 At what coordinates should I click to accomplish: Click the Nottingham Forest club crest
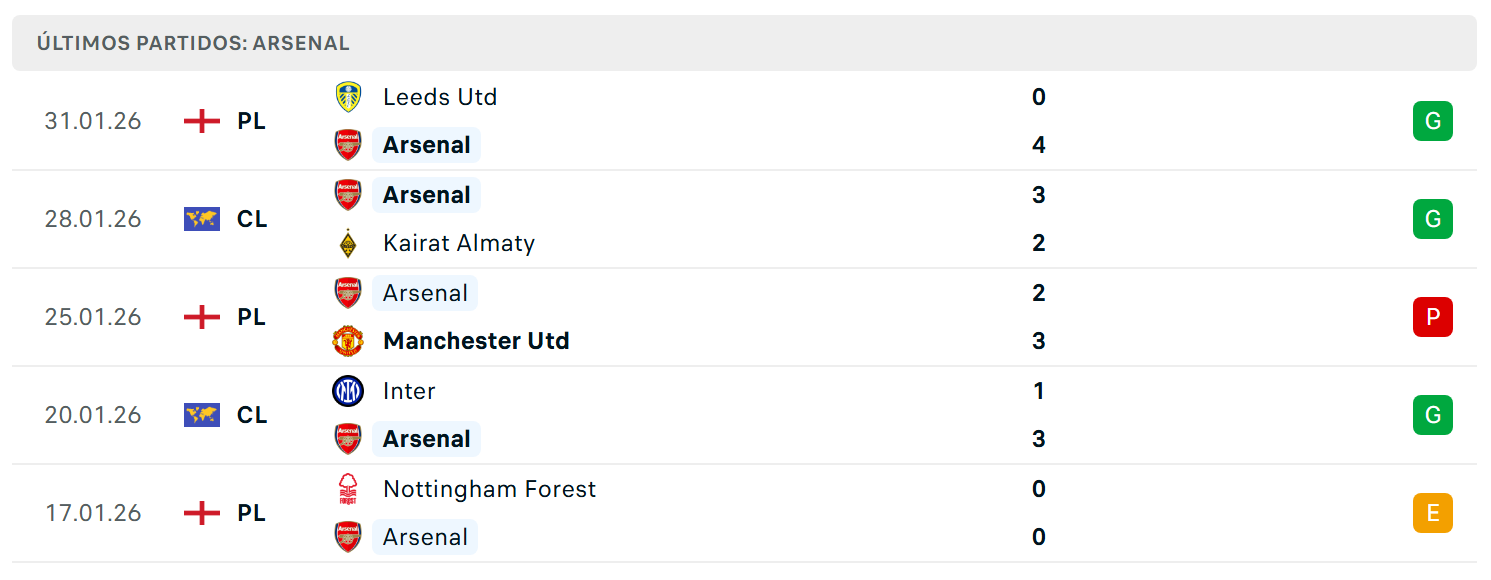[348, 489]
